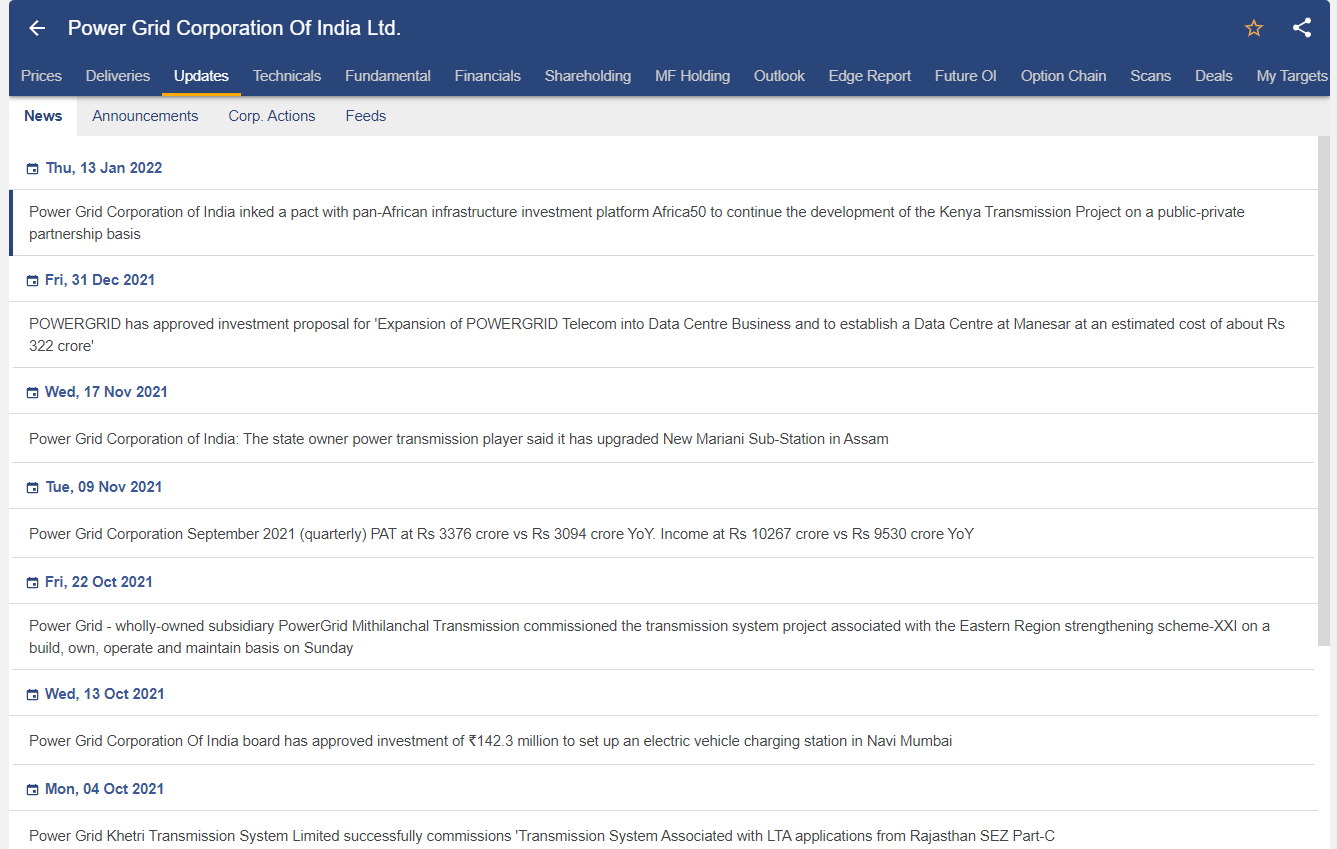This screenshot has height=849, width=1337.
Task: Switch to the Deliveries tab
Action: click(x=118, y=76)
